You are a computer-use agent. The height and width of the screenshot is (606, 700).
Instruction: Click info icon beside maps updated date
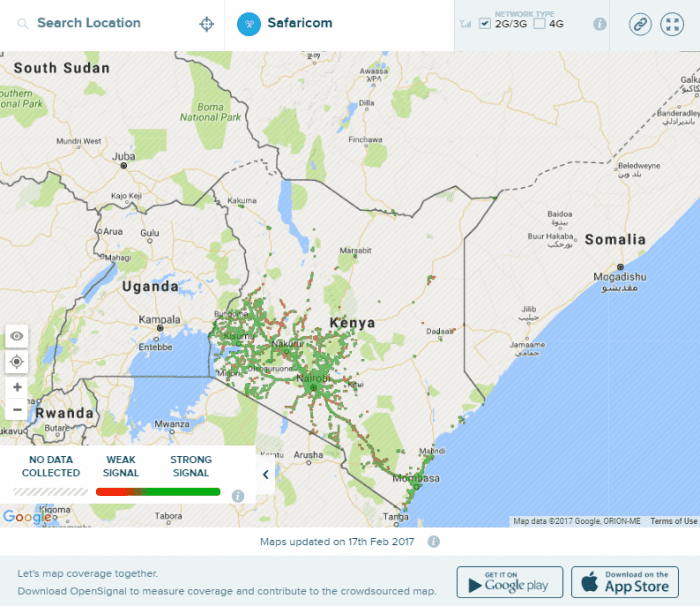point(434,542)
